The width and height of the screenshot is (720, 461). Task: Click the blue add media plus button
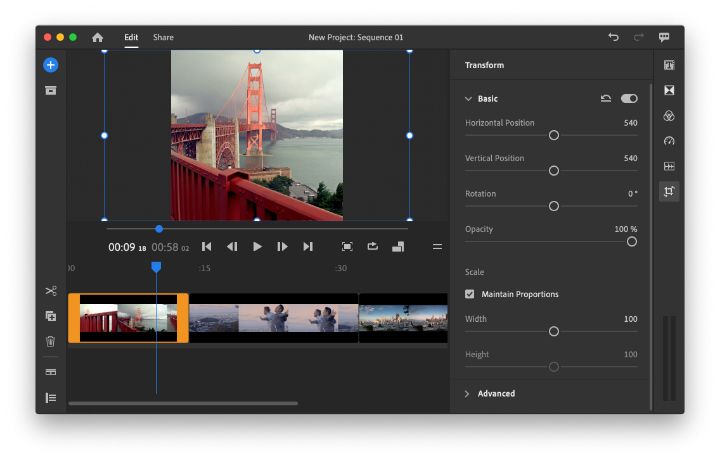click(x=50, y=65)
